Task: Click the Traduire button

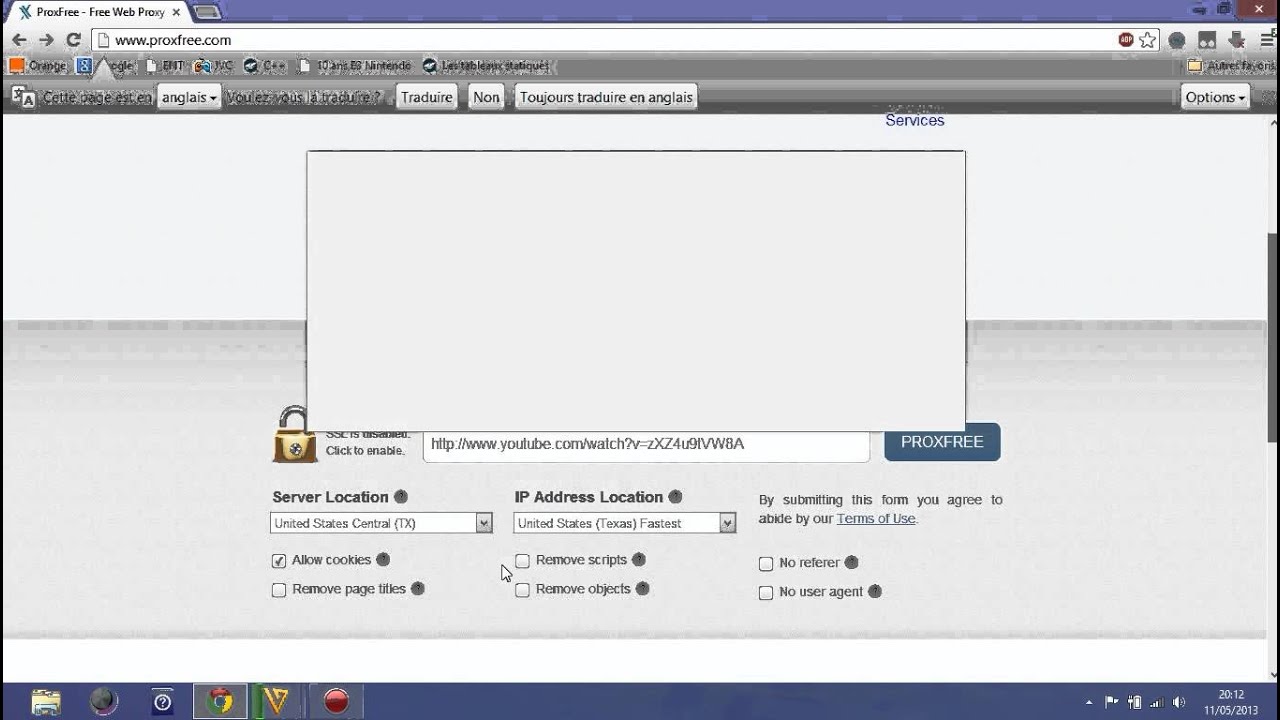Action: coord(427,97)
